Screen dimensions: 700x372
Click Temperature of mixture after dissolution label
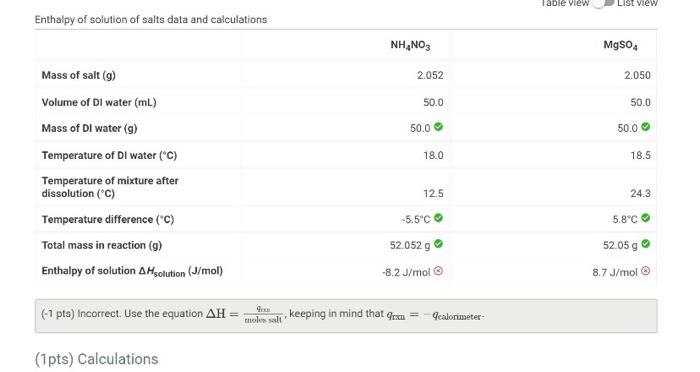pyautogui.click(x=110, y=187)
